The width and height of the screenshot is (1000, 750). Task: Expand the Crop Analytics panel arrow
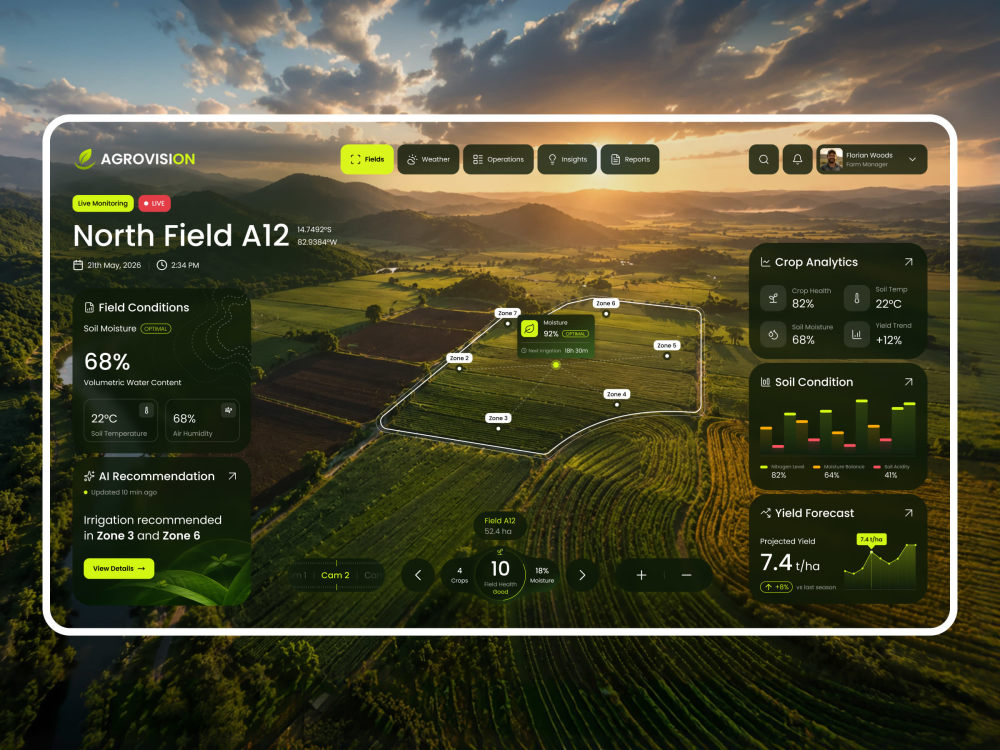click(909, 261)
